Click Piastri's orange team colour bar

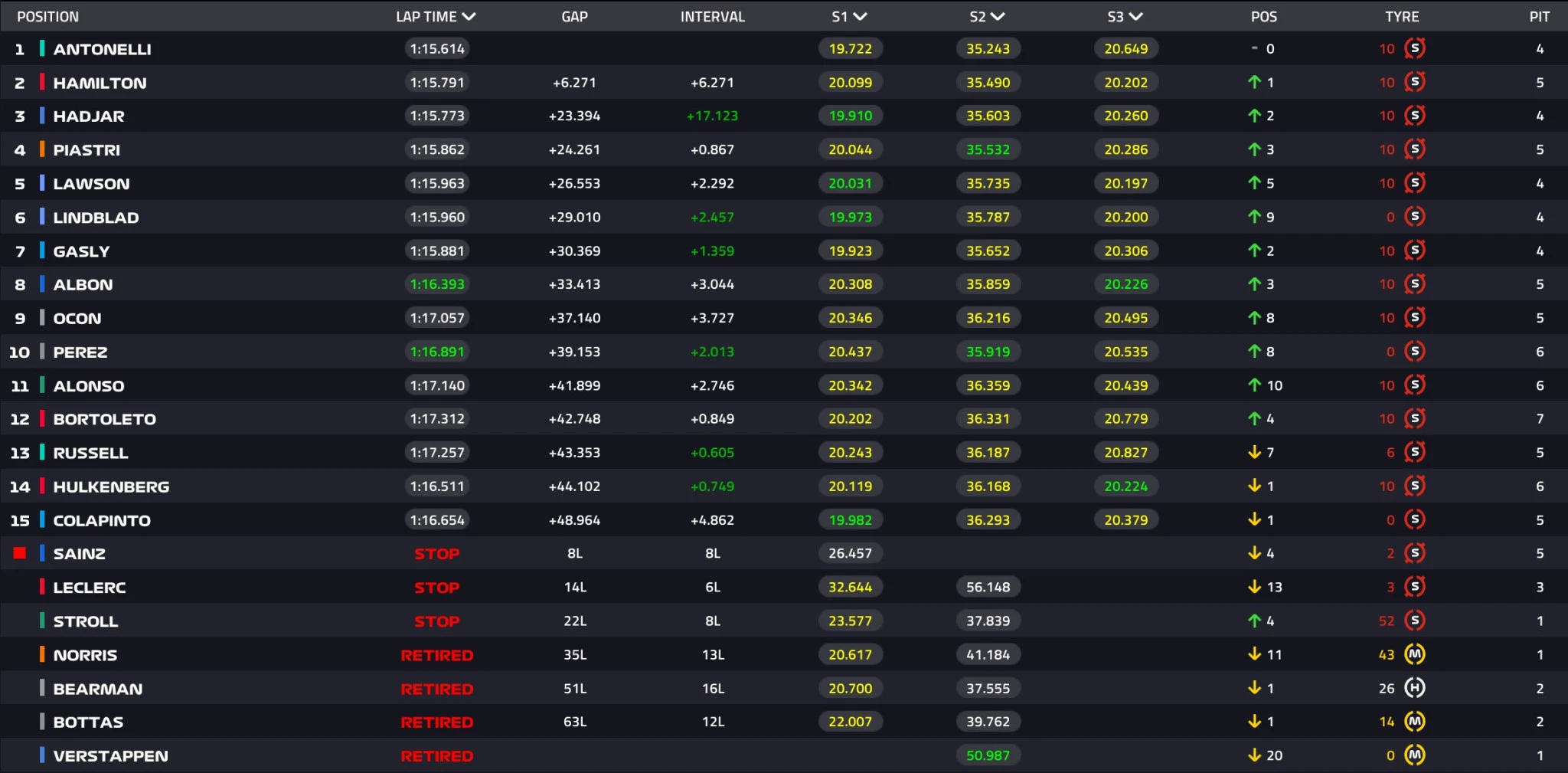tap(42, 149)
